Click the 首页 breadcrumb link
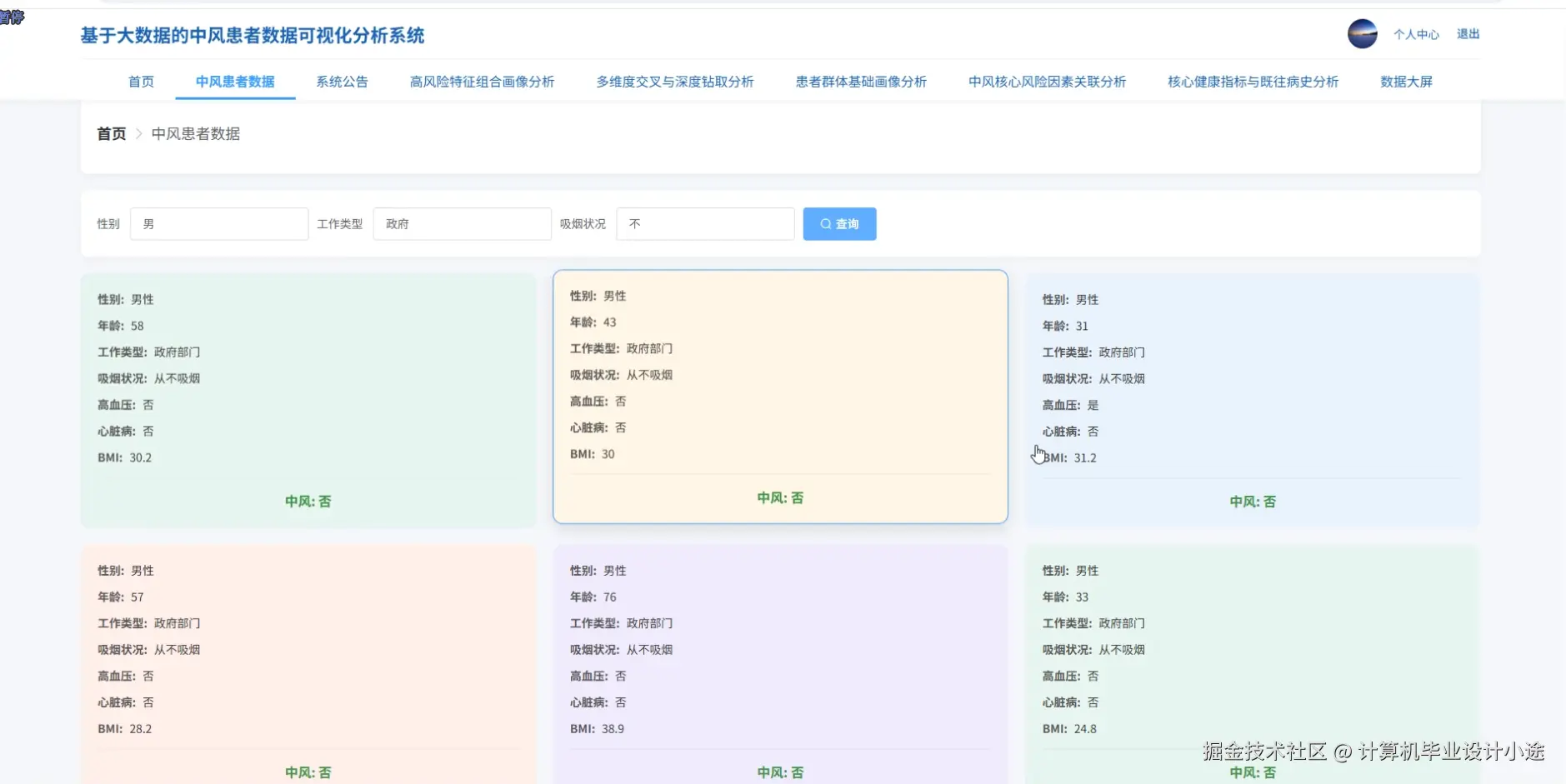The height and width of the screenshot is (784, 1566). point(111,133)
